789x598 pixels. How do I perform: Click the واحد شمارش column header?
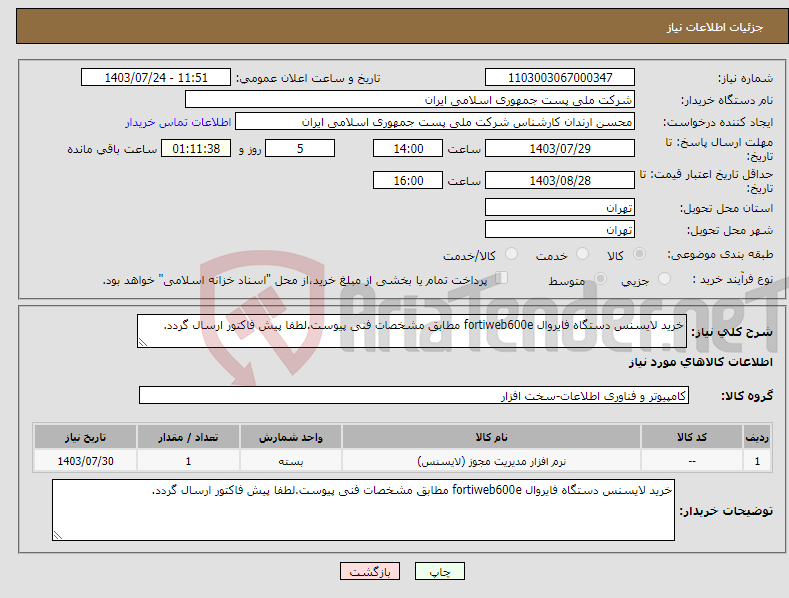pos(291,437)
